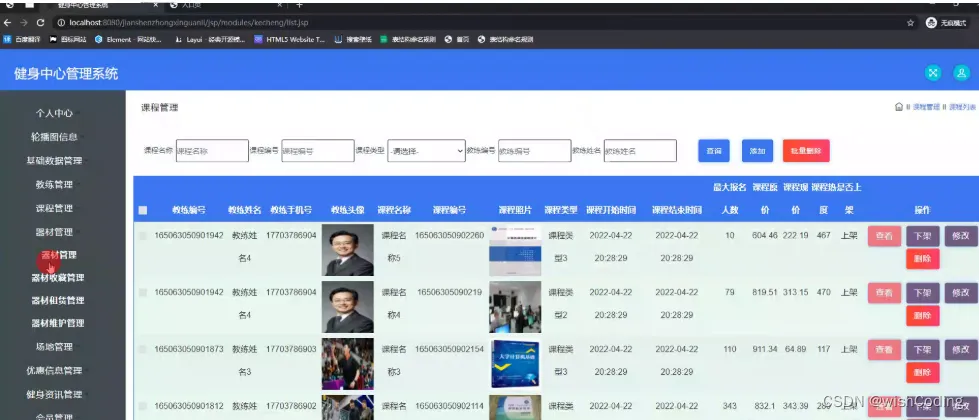
Task: Focus the 教练姓名 search field
Action: [640, 150]
